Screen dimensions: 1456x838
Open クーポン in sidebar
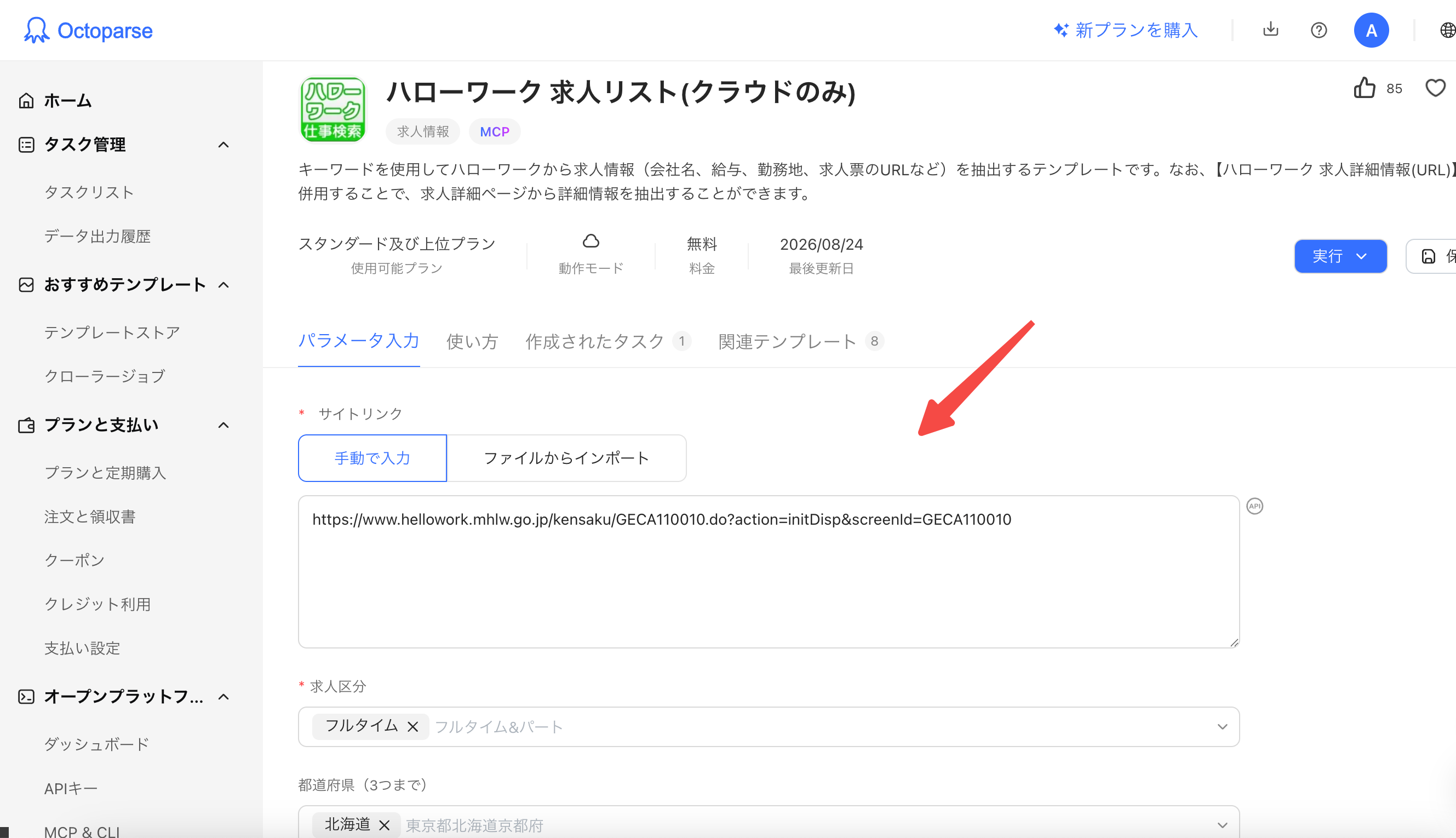[x=74, y=561]
